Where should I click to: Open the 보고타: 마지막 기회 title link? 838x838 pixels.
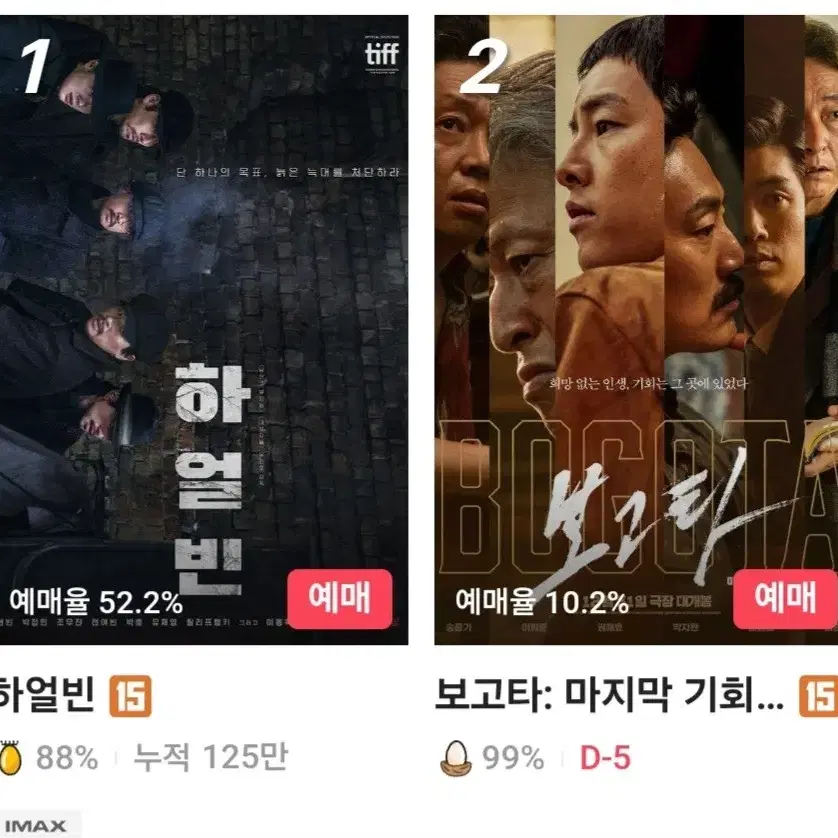609,695
